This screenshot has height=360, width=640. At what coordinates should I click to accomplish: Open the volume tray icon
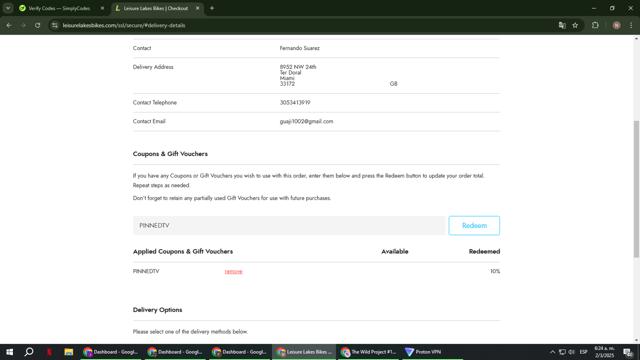pyautogui.click(x=571, y=352)
